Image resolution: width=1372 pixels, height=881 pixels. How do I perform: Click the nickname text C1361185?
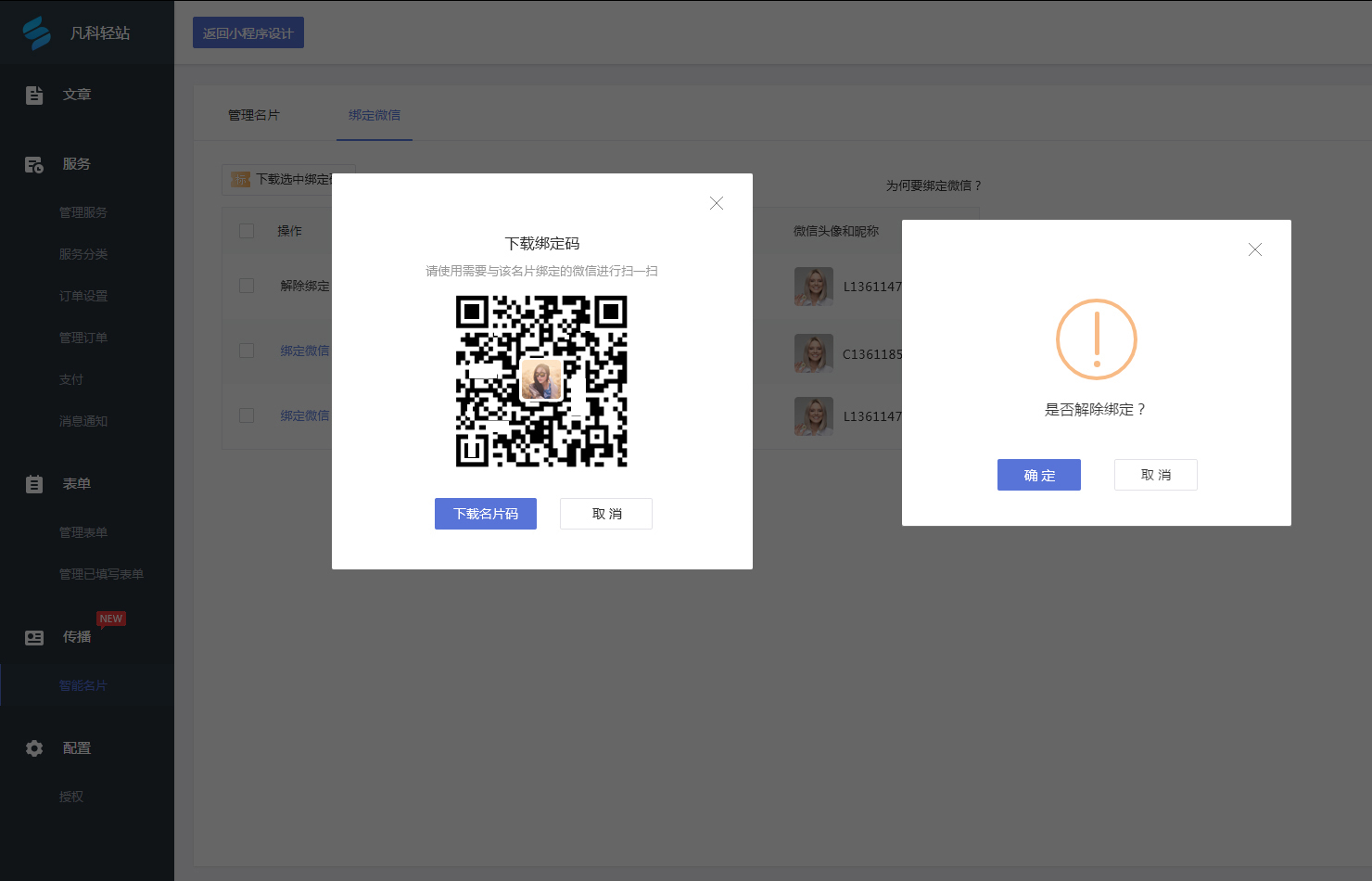point(872,354)
